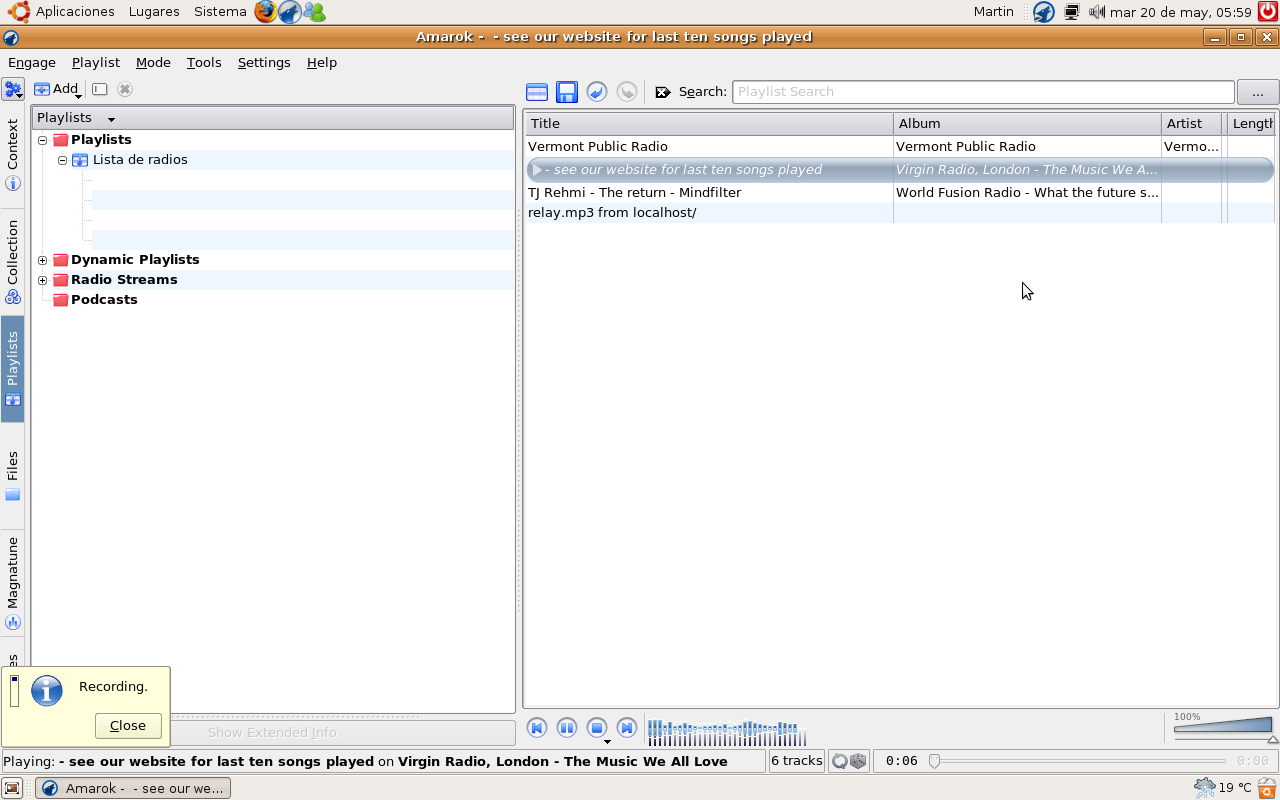This screenshot has width=1280, height=800.
Task: Switch to the Collection sidebar tab
Action: coord(13,260)
